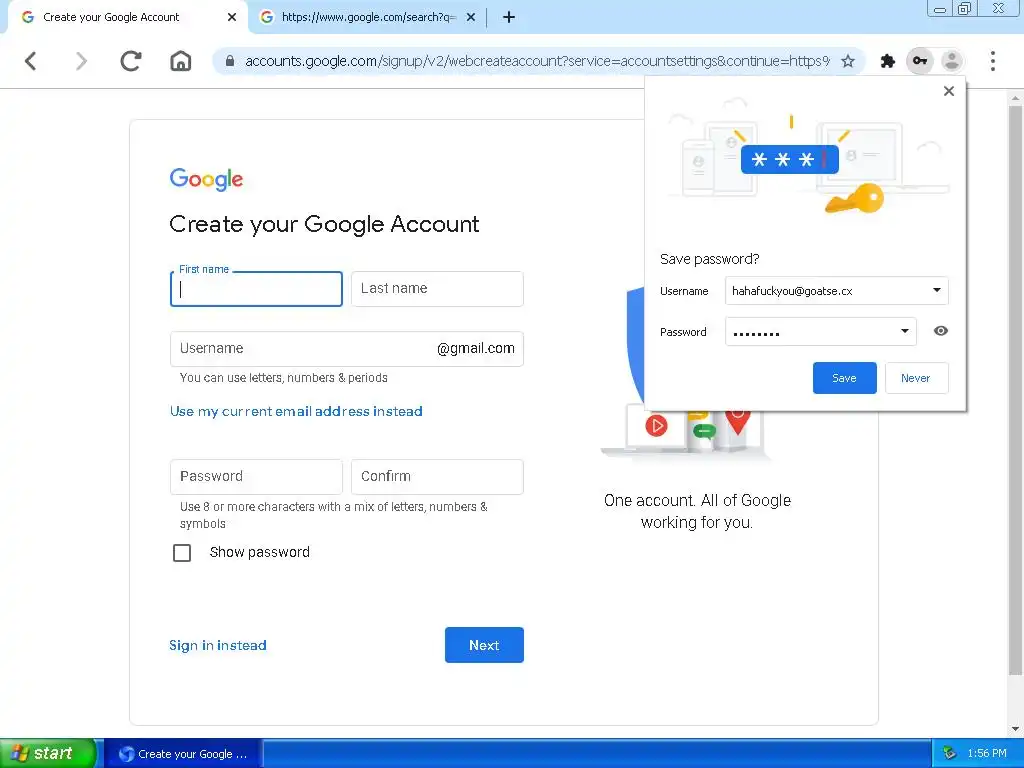Image resolution: width=1024 pixels, height=768 pixels.
Task: View site info via the padlock icon
Action: (x=229, y=61)
